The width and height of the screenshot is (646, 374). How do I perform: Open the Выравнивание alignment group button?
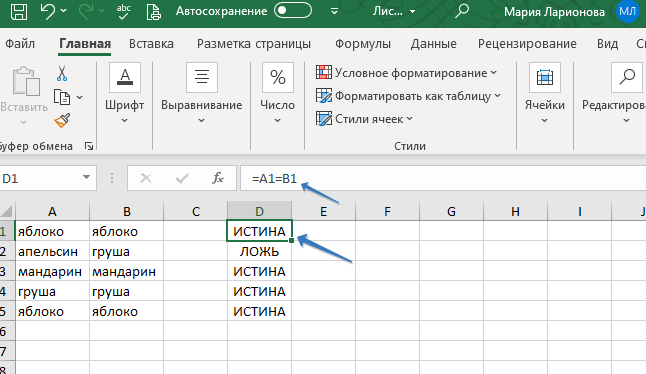coord(201,94)
